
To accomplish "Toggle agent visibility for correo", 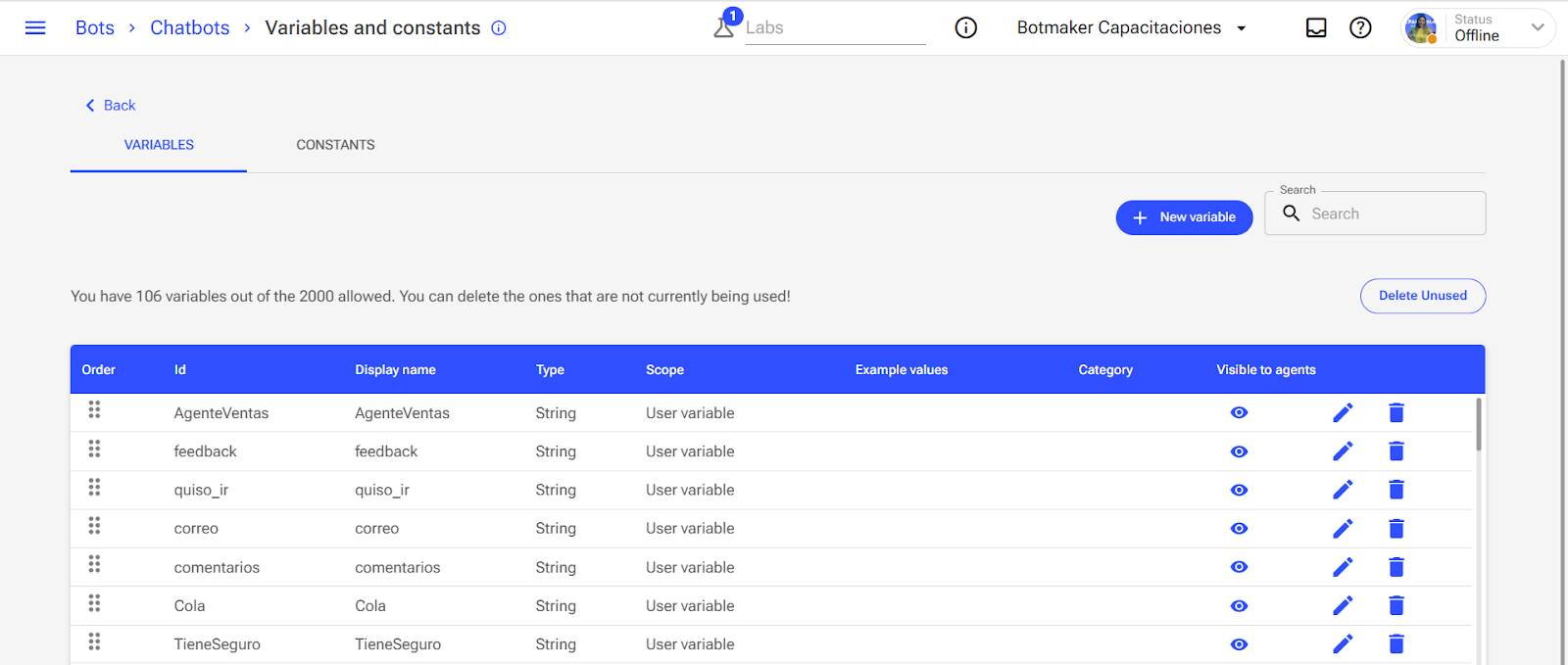I will point(1239,529).
